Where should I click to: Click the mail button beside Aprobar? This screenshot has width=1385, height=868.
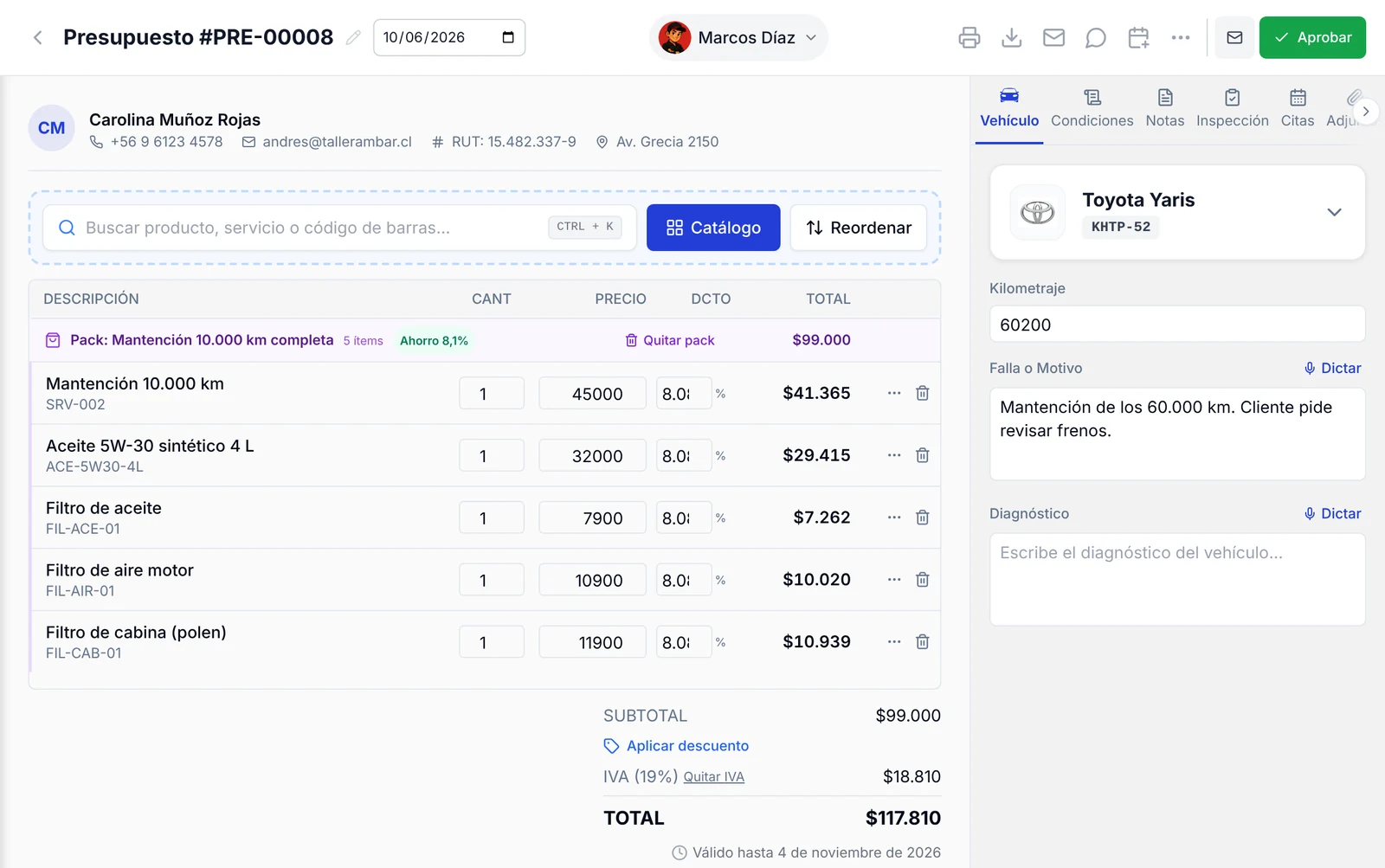pos(1234,37)
